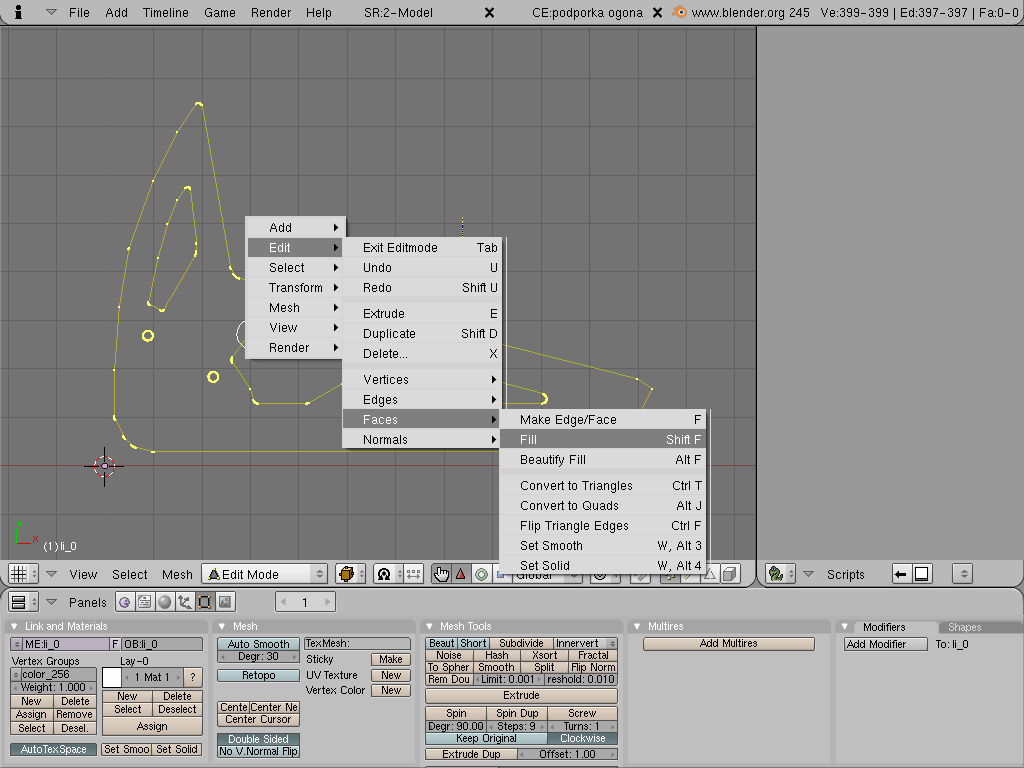Click the Blender logo icon in header
This screenshot has height=768, width=1024.
point(680,12)
